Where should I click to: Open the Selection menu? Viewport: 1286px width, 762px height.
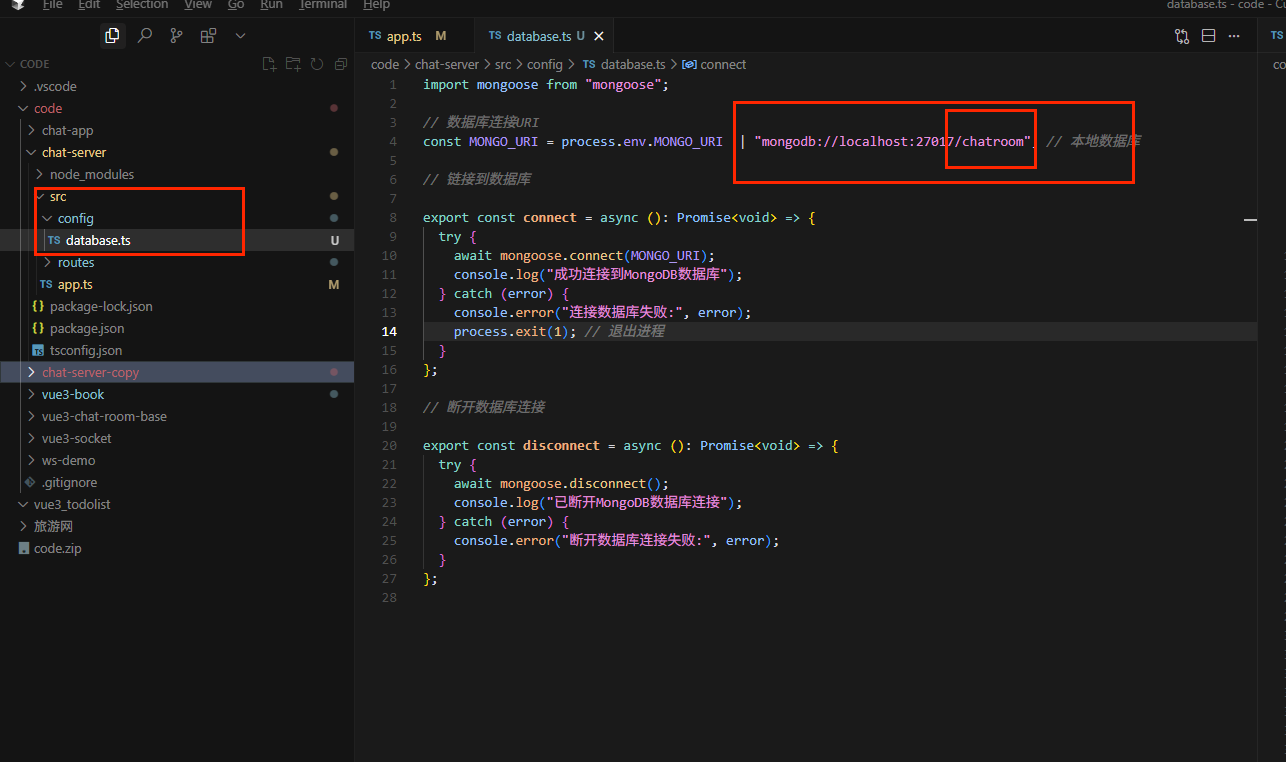142,4
